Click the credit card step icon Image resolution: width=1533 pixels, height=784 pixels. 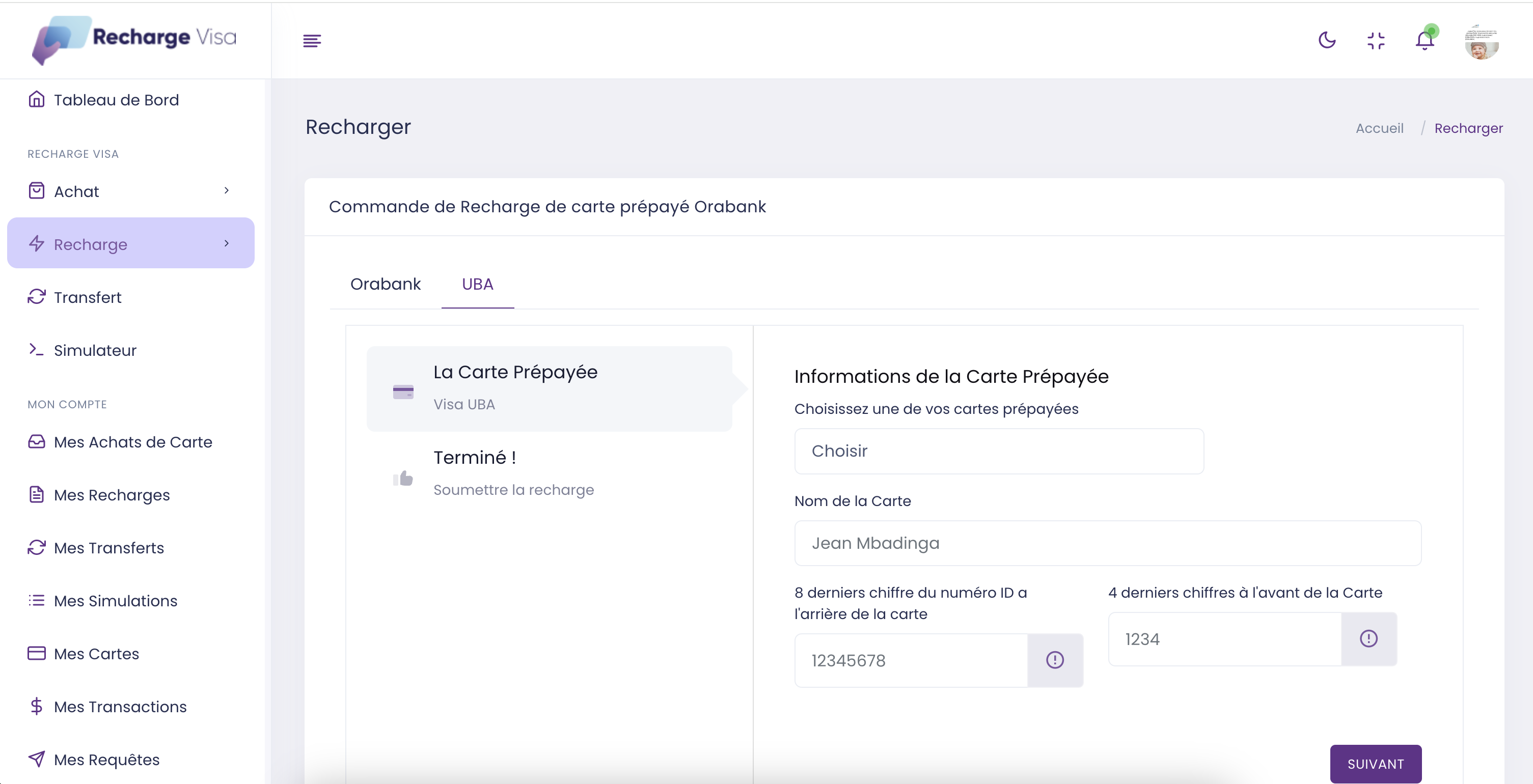tap(403, 392)
